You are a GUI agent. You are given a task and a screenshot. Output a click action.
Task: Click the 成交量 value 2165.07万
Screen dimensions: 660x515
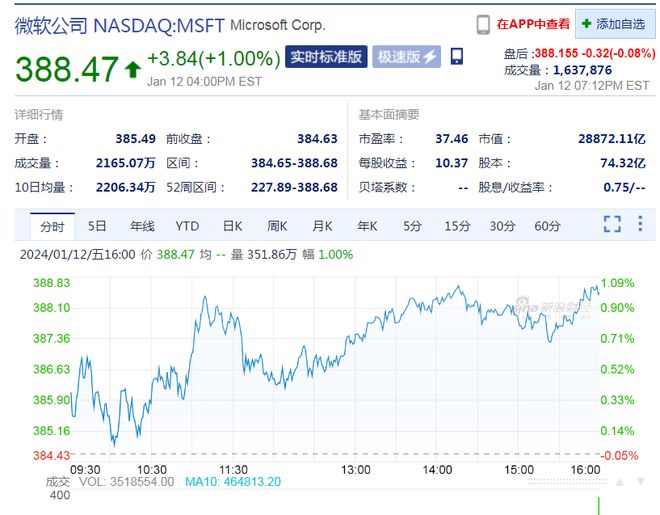(126, 163)
